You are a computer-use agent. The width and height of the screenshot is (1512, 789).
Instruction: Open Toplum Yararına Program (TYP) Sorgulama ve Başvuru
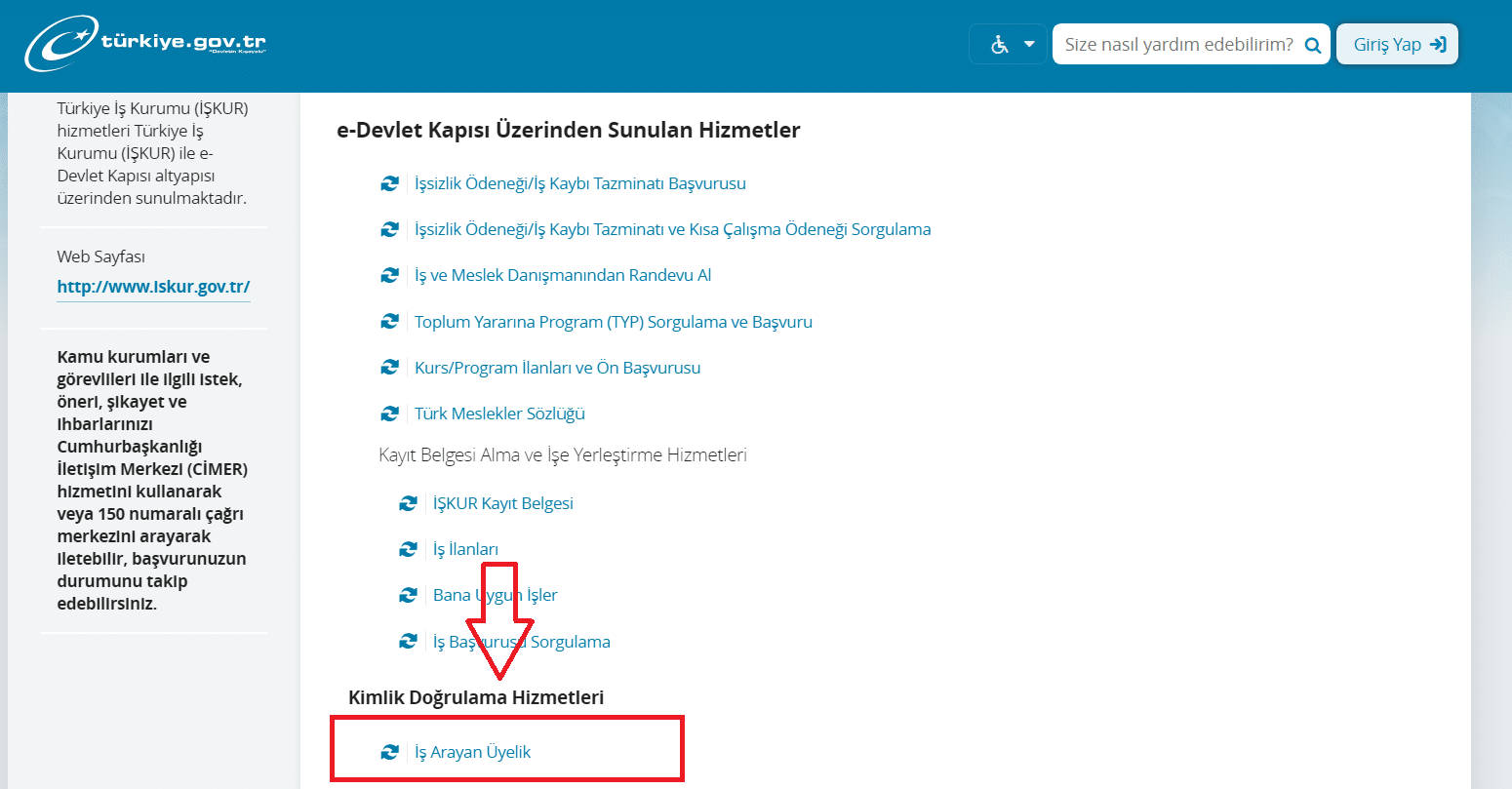point(614,322)
